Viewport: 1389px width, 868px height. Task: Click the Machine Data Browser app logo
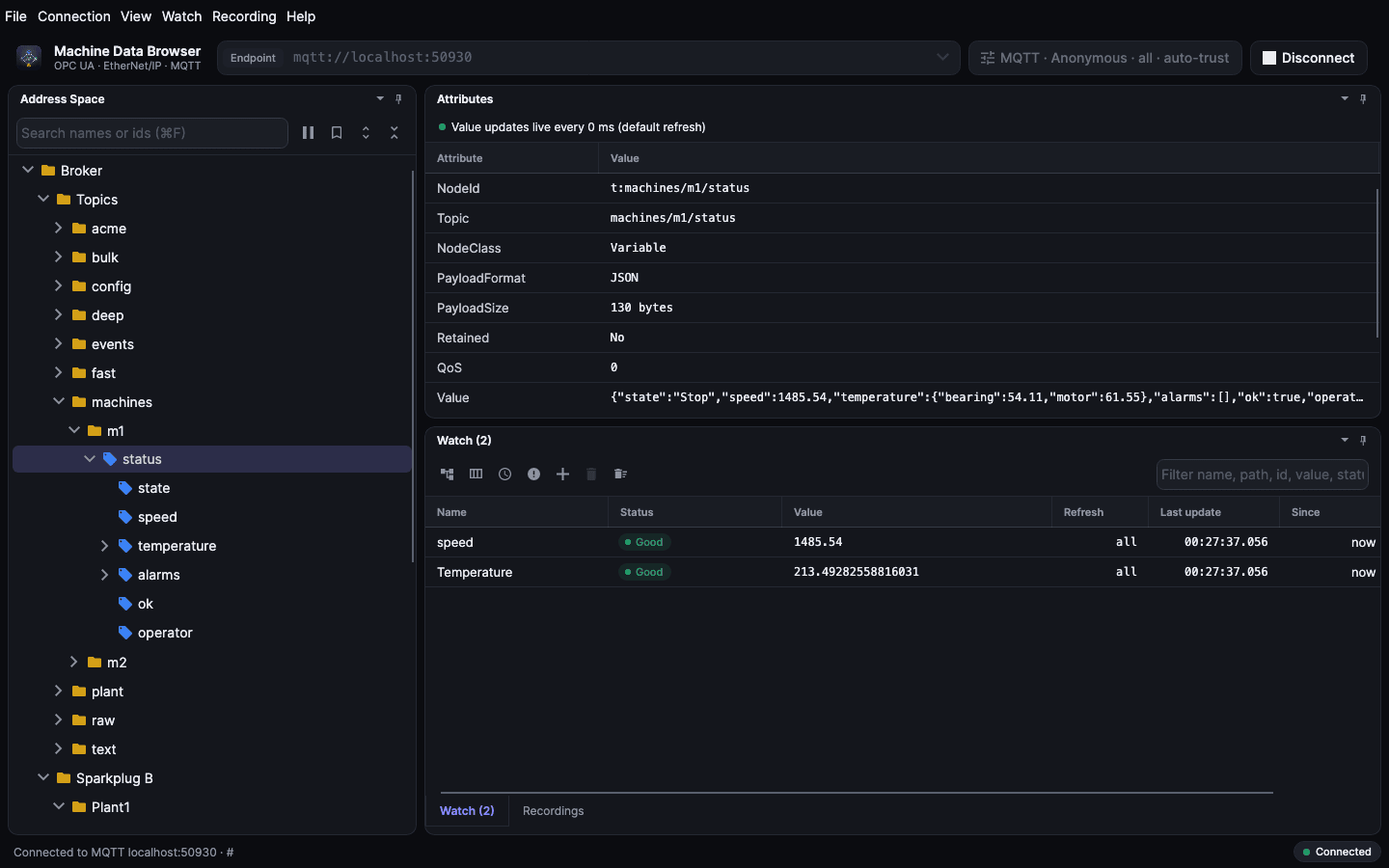coord(29,57)
